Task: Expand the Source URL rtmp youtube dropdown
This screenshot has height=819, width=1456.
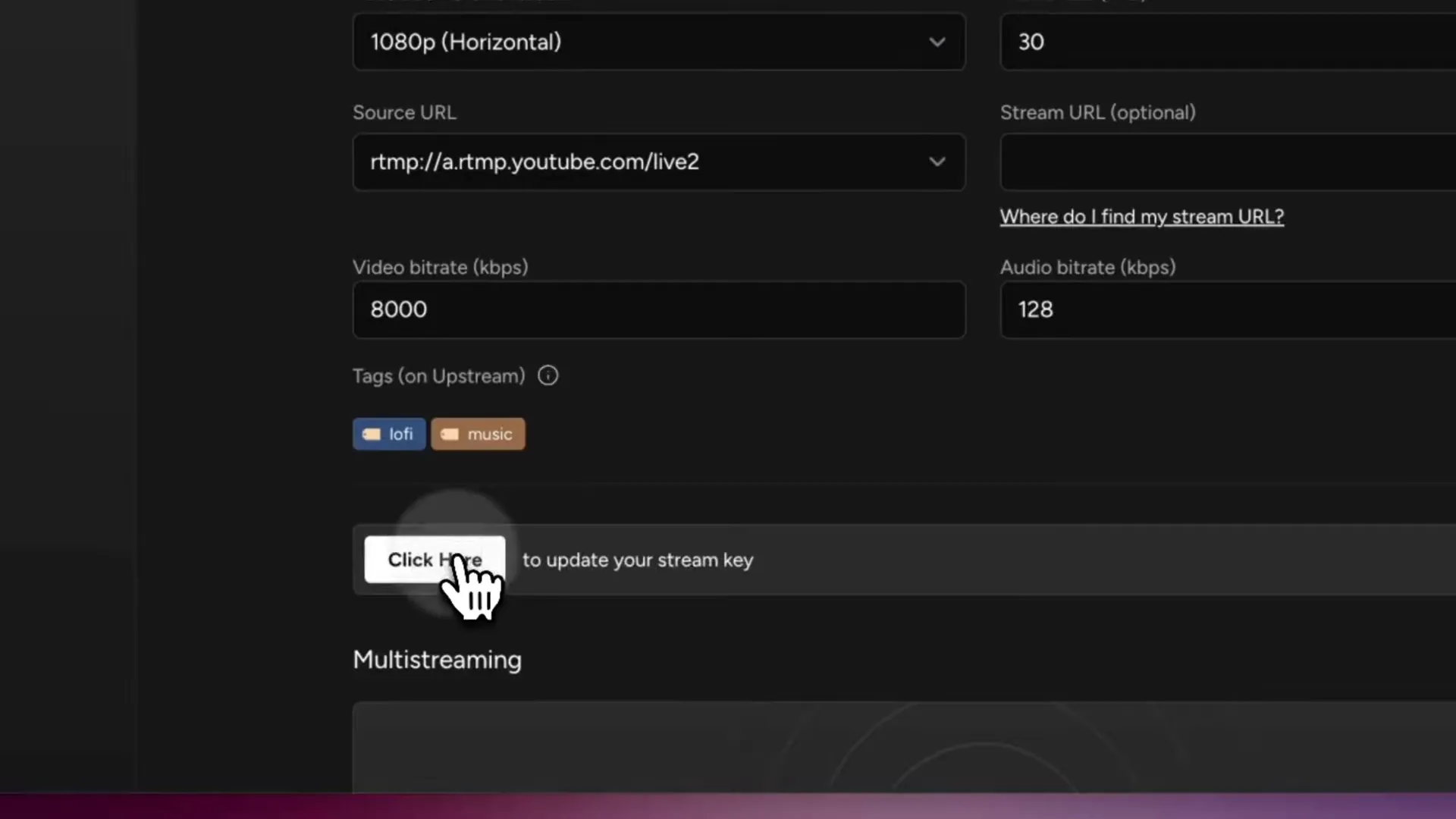Action: [x=659, y=162]
